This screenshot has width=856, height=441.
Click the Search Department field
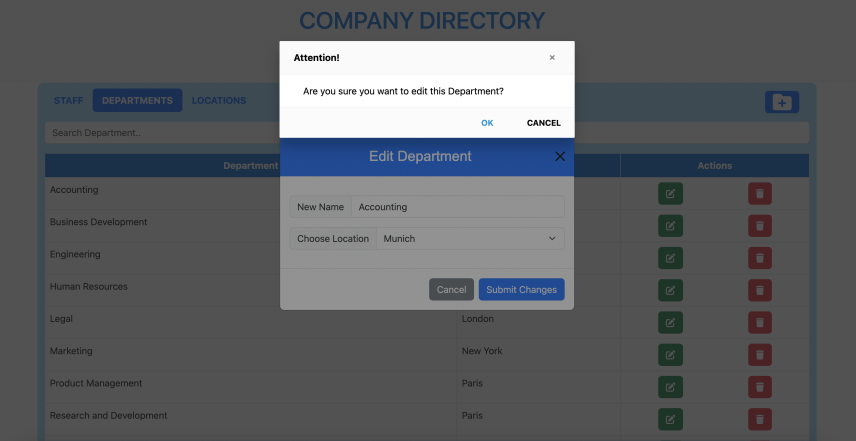point(160,133)
